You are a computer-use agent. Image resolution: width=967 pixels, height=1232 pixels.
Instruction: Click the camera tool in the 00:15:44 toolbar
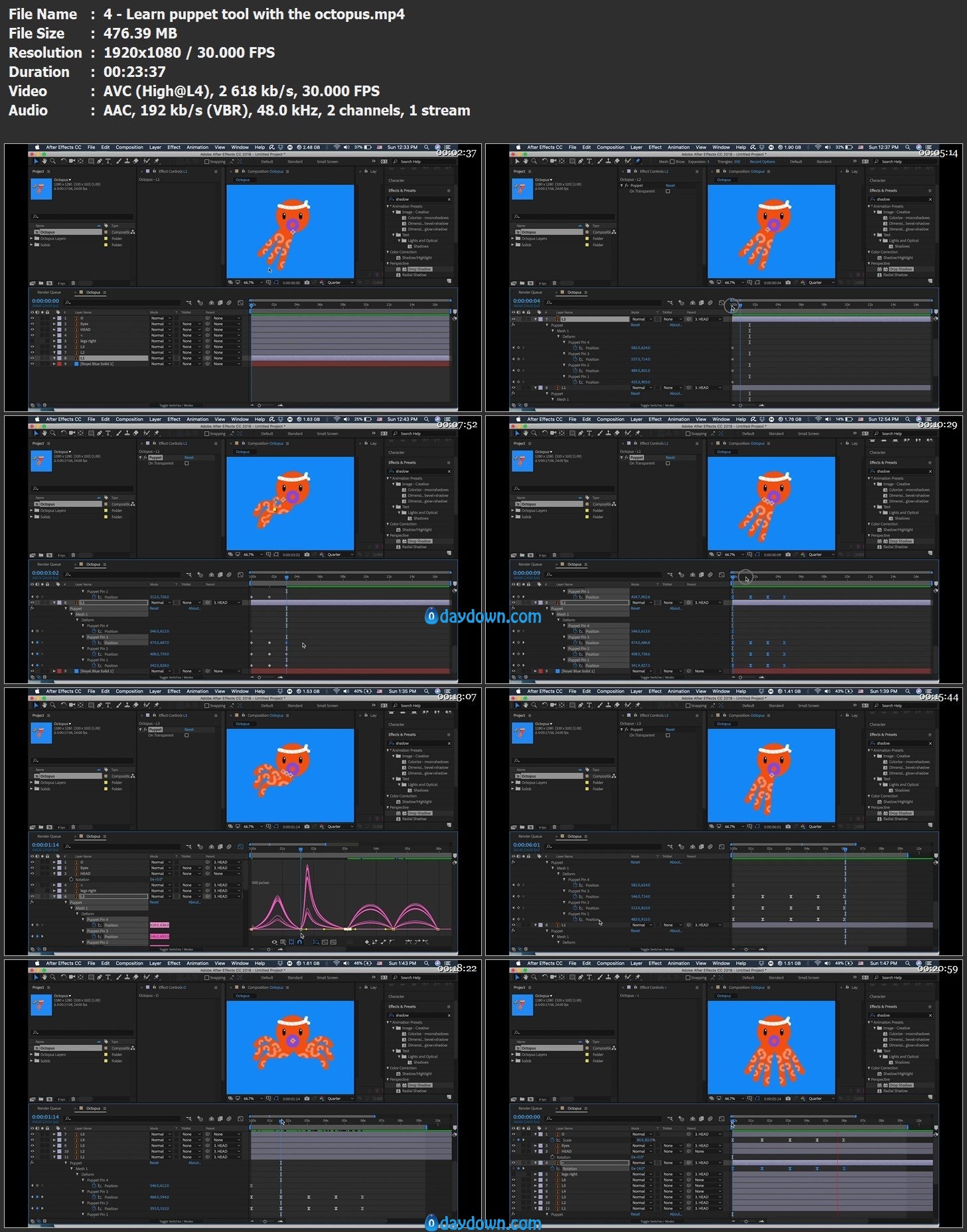(553, 705)
